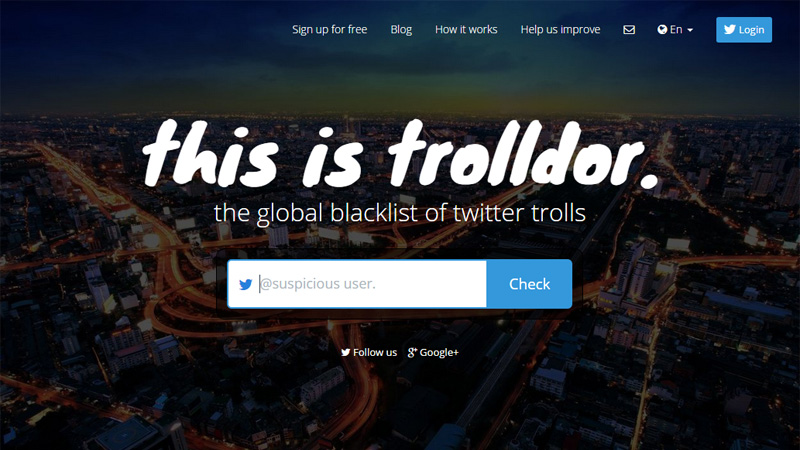Screen dimensions: 800x450
Task: Open the How it works section
Action: point(466,30)
